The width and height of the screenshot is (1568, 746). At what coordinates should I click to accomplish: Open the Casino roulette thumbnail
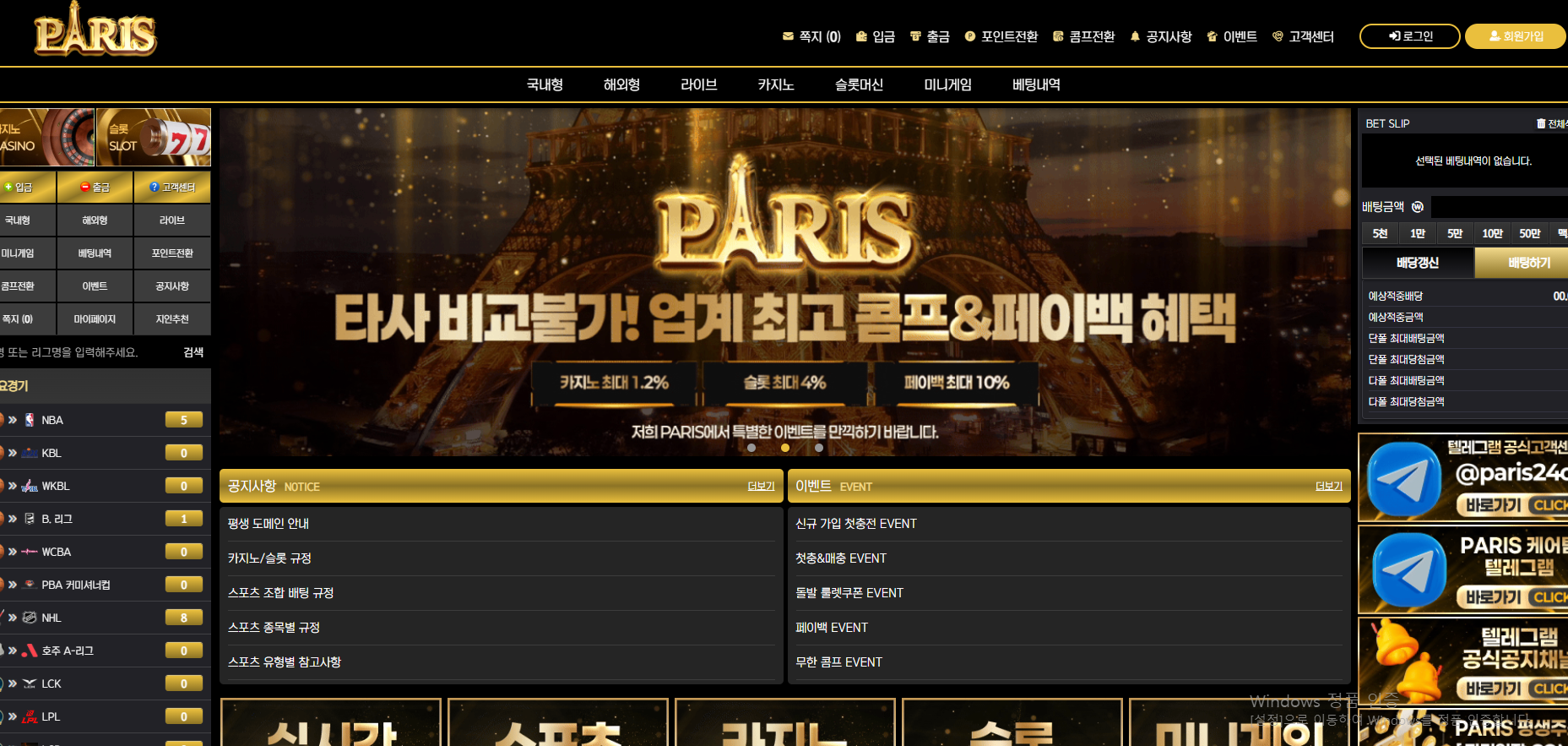tap(46, 137)
